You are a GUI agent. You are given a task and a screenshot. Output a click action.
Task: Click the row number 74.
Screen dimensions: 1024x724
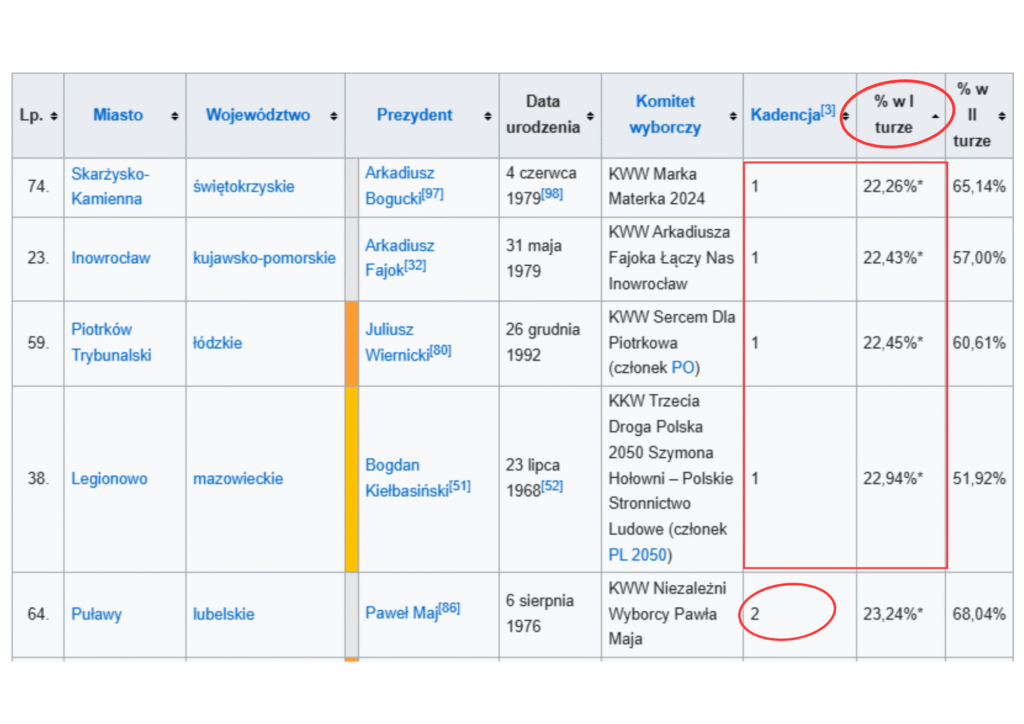click(38, 187)
